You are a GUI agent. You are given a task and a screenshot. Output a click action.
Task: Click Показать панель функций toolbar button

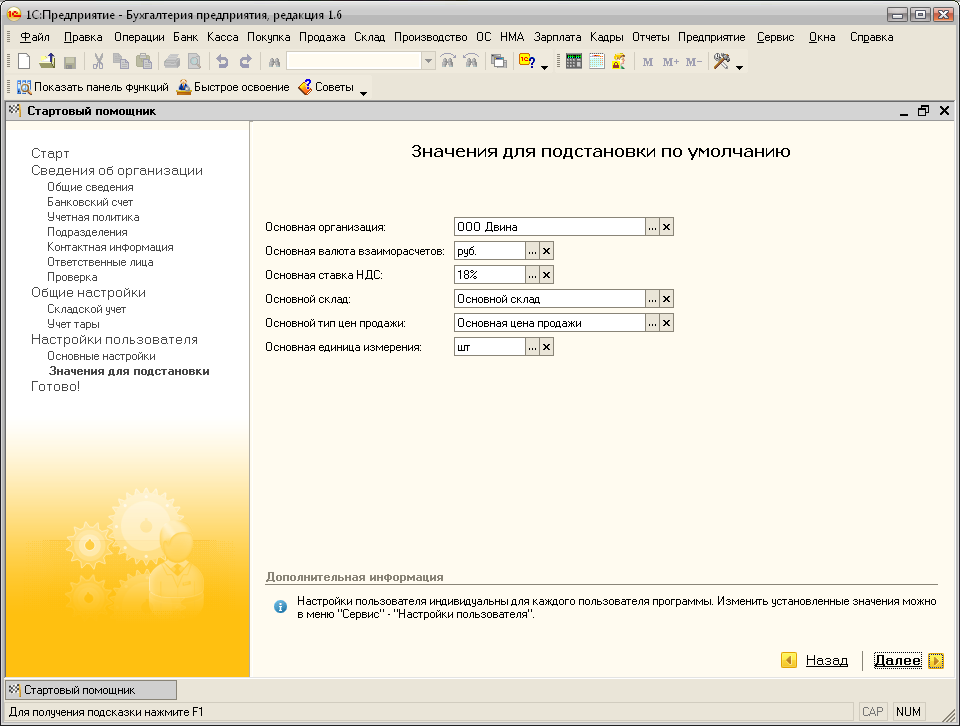click(92, 87)
